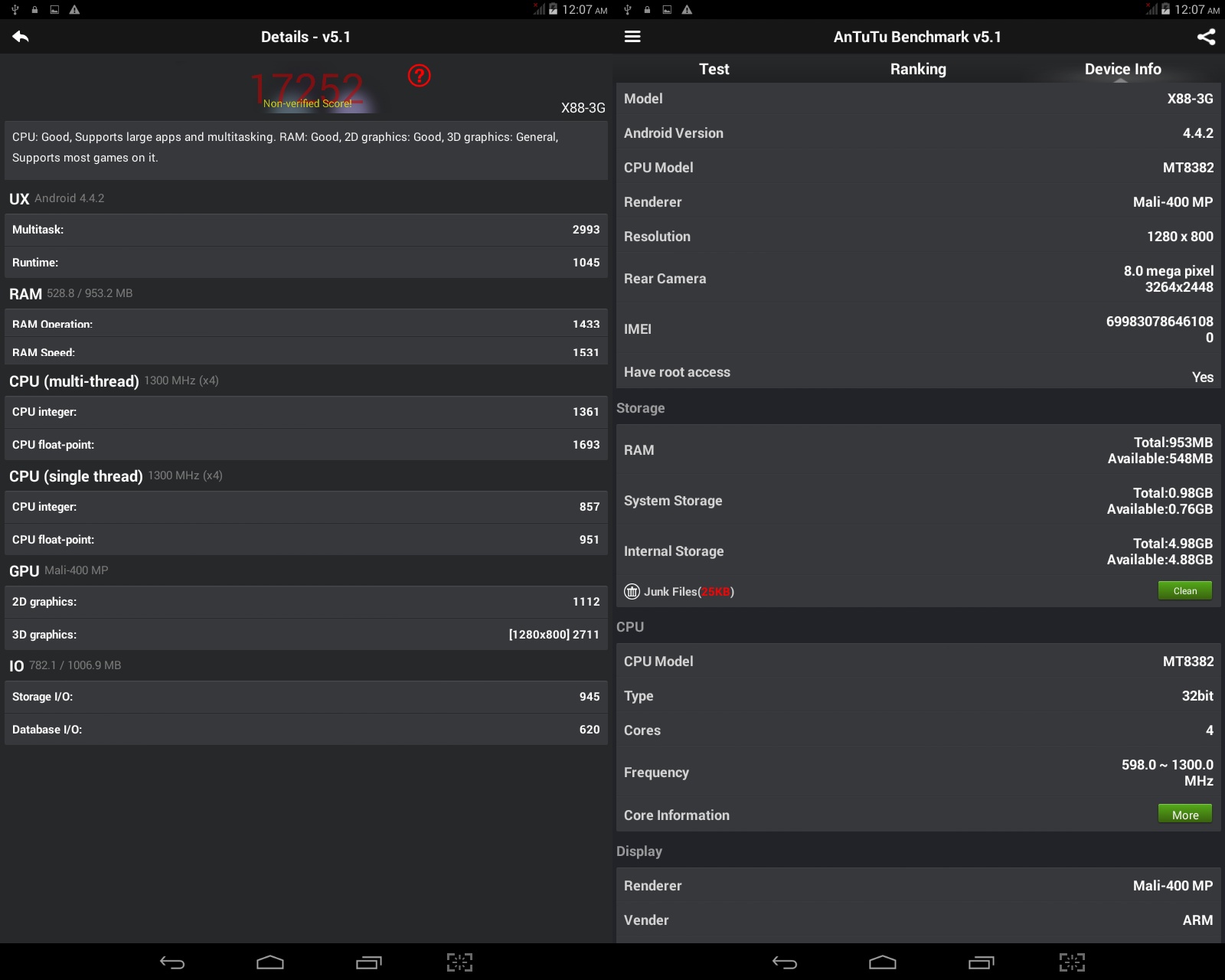
Task: Switch to the Test tab
Action: 714,69
